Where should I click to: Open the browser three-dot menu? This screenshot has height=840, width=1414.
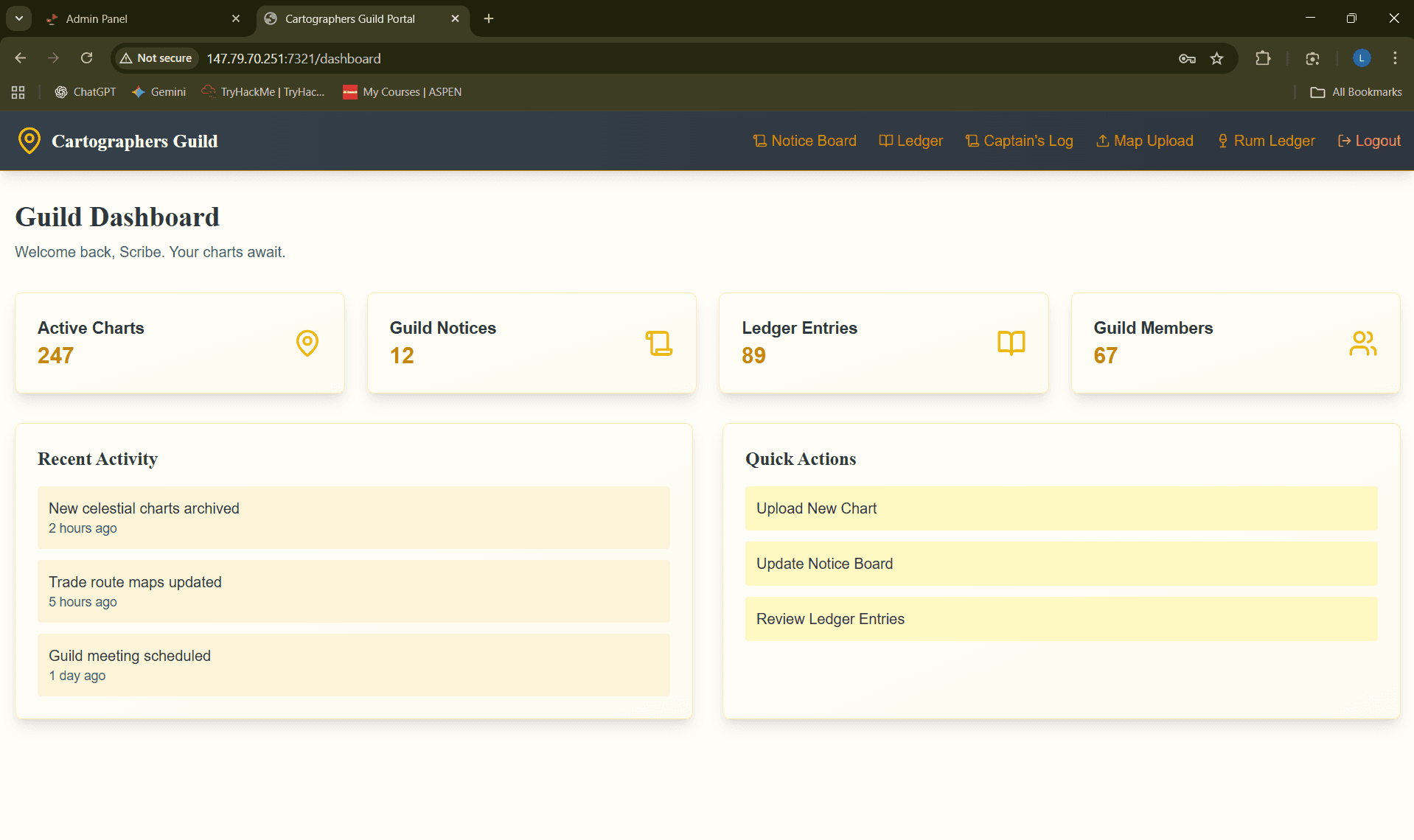(x=1394, y=58)
